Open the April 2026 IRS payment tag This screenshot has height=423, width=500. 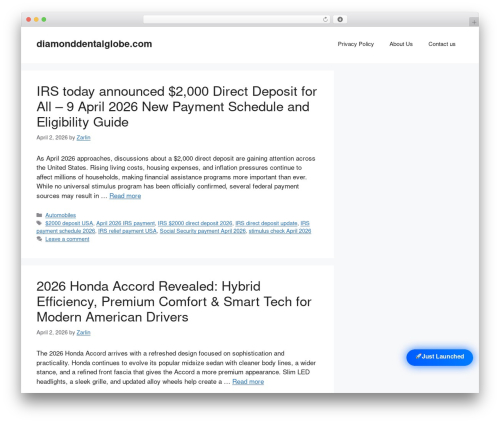[x=126, y=223]
